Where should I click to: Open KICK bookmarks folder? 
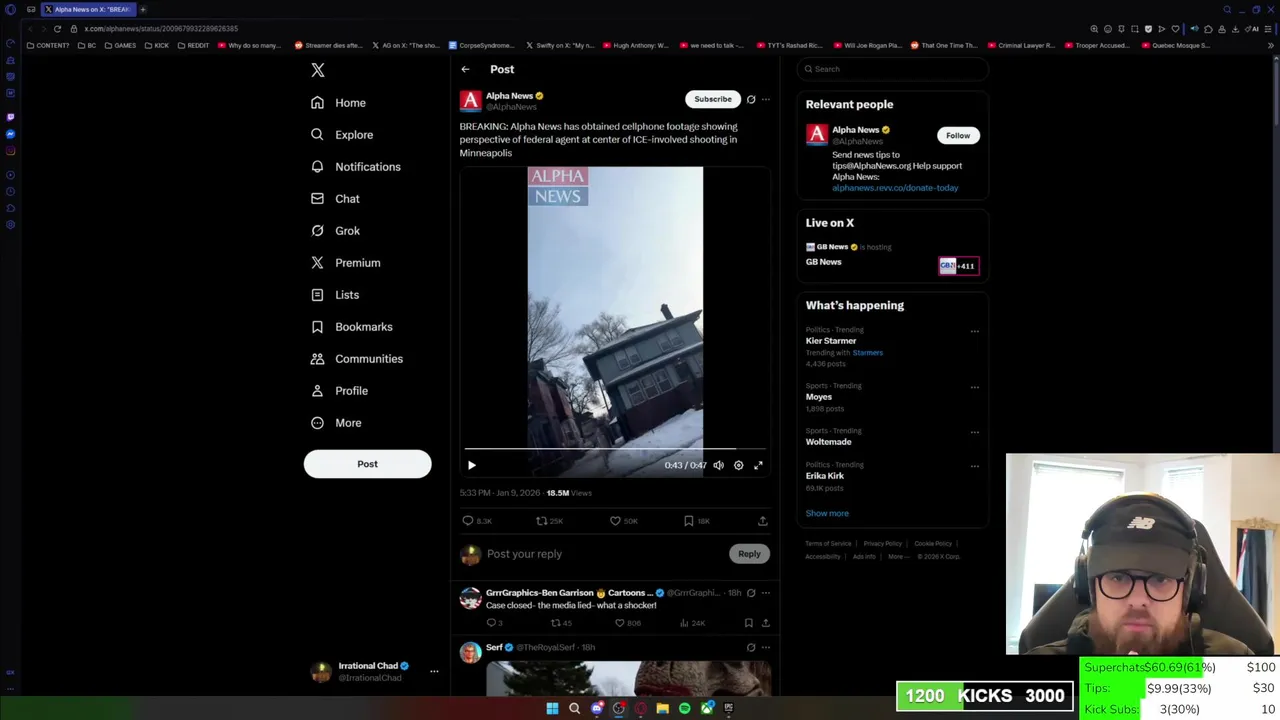(157, 45)
